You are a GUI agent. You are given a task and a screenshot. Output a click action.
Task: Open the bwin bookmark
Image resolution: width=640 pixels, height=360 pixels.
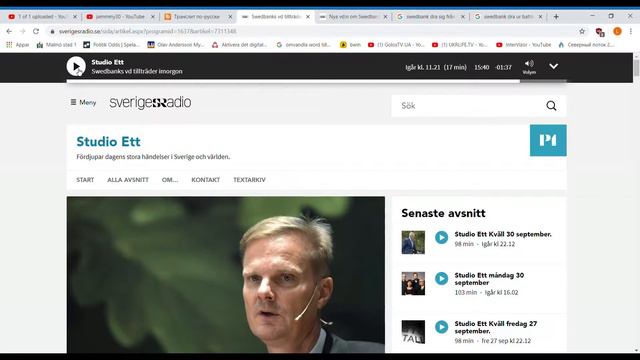[350, 44]
